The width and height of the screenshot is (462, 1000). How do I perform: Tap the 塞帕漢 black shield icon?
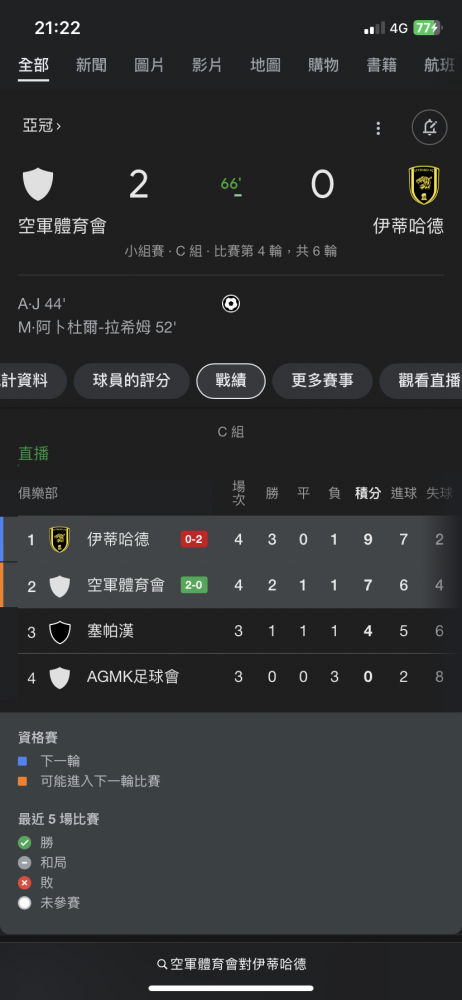click(x=59, y=631)
